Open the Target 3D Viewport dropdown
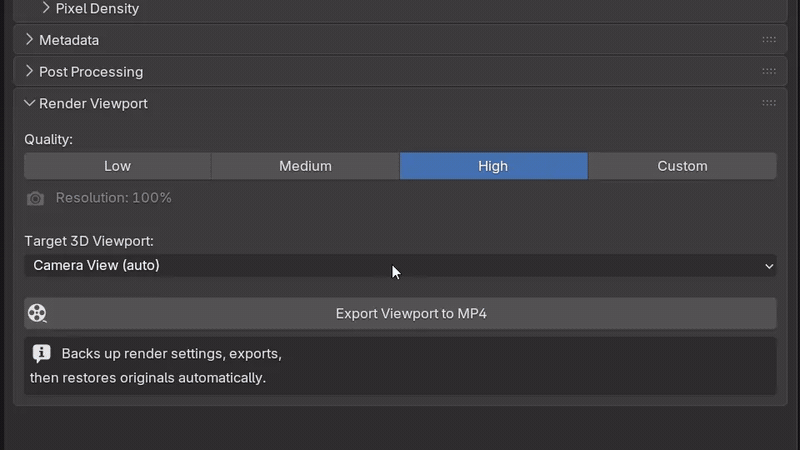The width and height of the screenshot is (800, 450). [x=400, y=266]
